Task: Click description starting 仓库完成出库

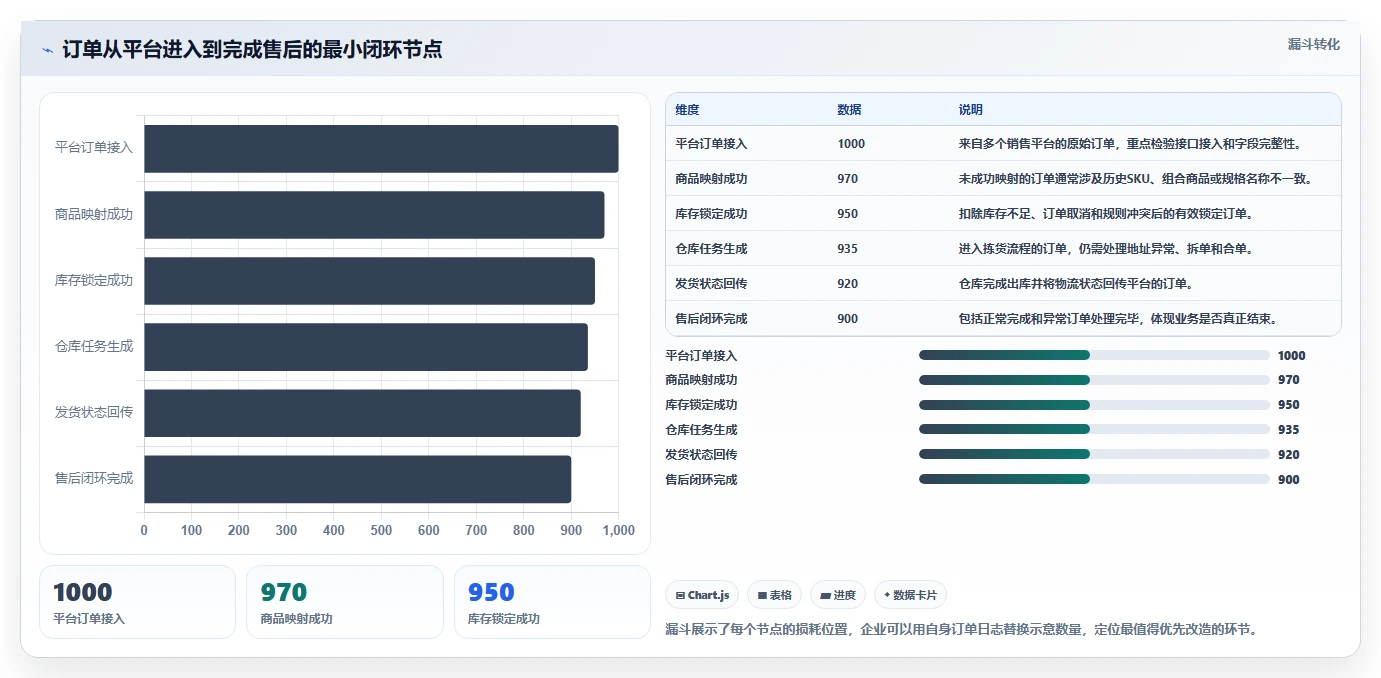Action: (1075, 284)
